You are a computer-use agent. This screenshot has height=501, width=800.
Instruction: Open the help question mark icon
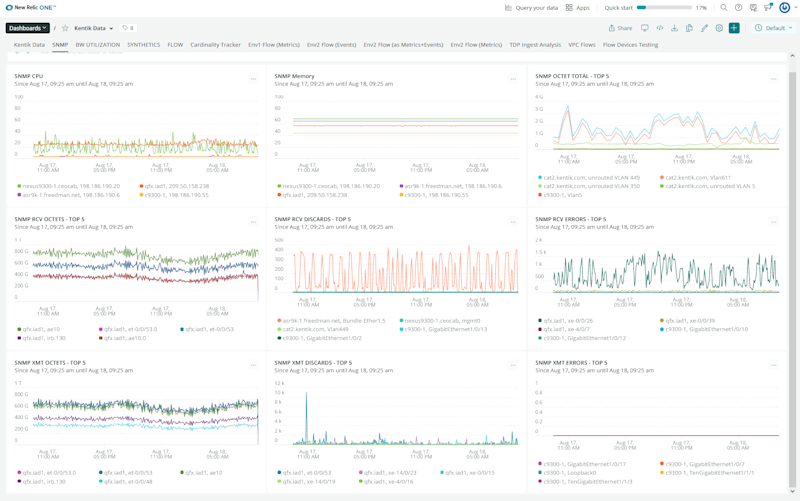point(738,8)
